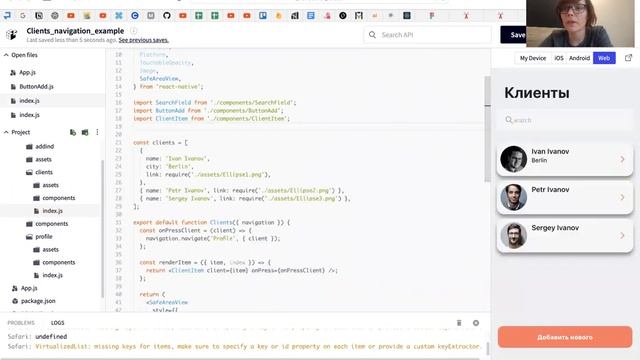Click the Sergey Ivanov avatar photo
640x360 pixels.
coord(513,236)
